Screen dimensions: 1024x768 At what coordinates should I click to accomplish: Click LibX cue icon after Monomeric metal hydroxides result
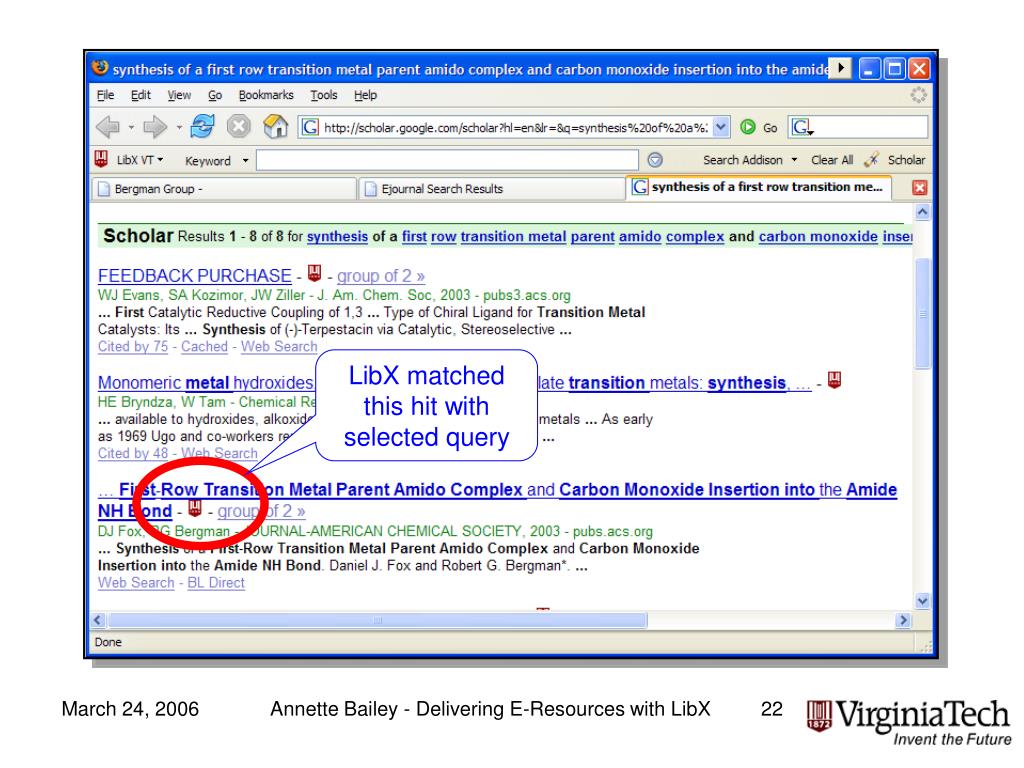pos(834,379)
